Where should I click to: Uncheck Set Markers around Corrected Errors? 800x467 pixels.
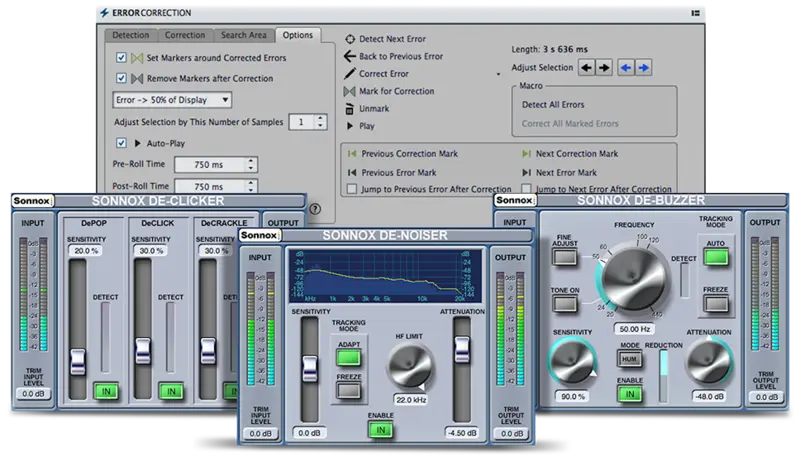pyautogui.click(x=121, y=58)
